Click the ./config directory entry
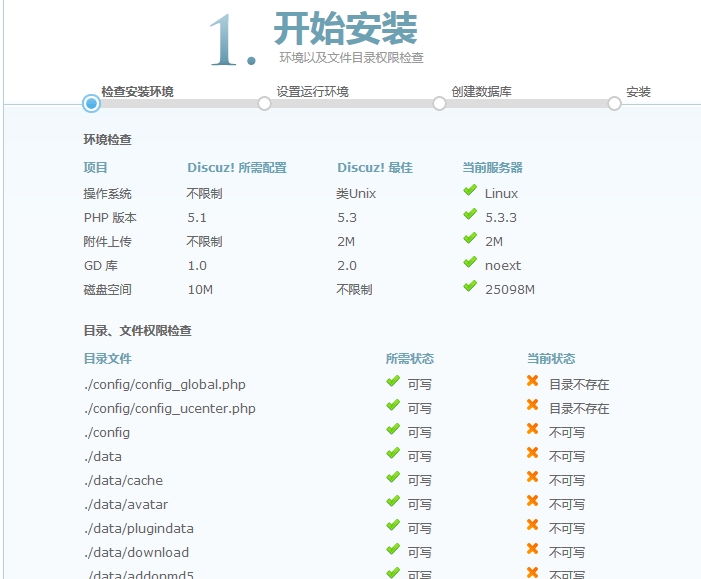The image size is (701, 579). 107,433
